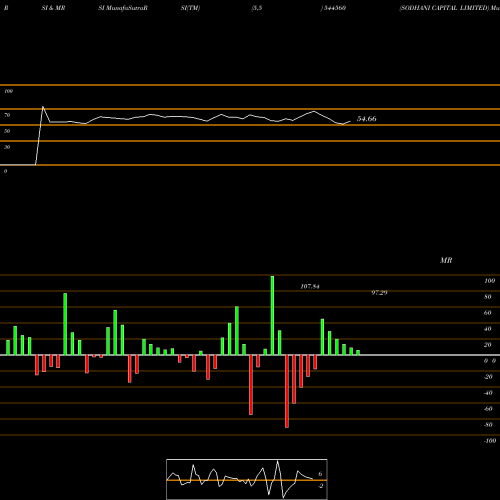500x500 pixels.
Task: Click the 107.84 value in MR chart
Action: point(310,286)
